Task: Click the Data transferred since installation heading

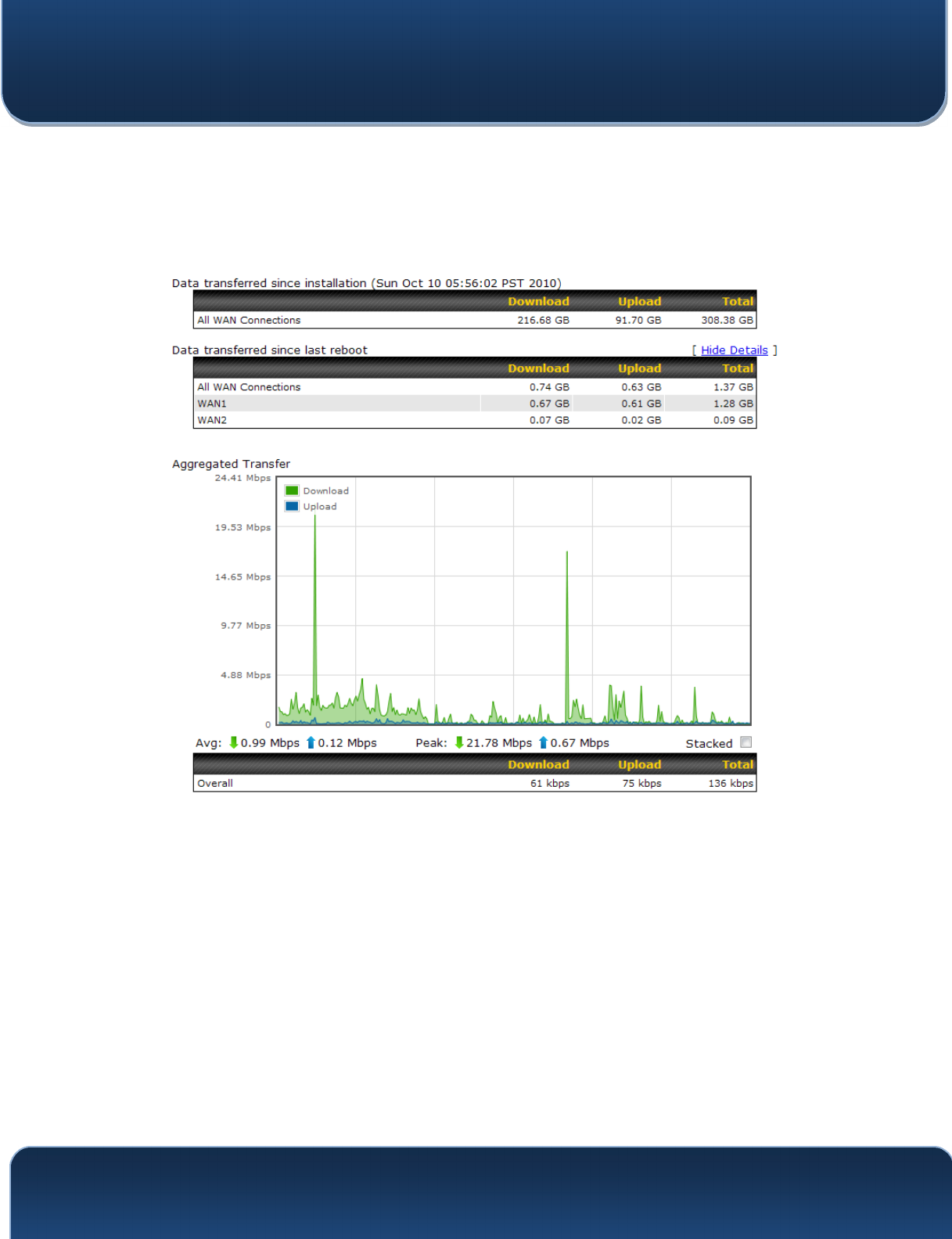Action: click(367, 283)
